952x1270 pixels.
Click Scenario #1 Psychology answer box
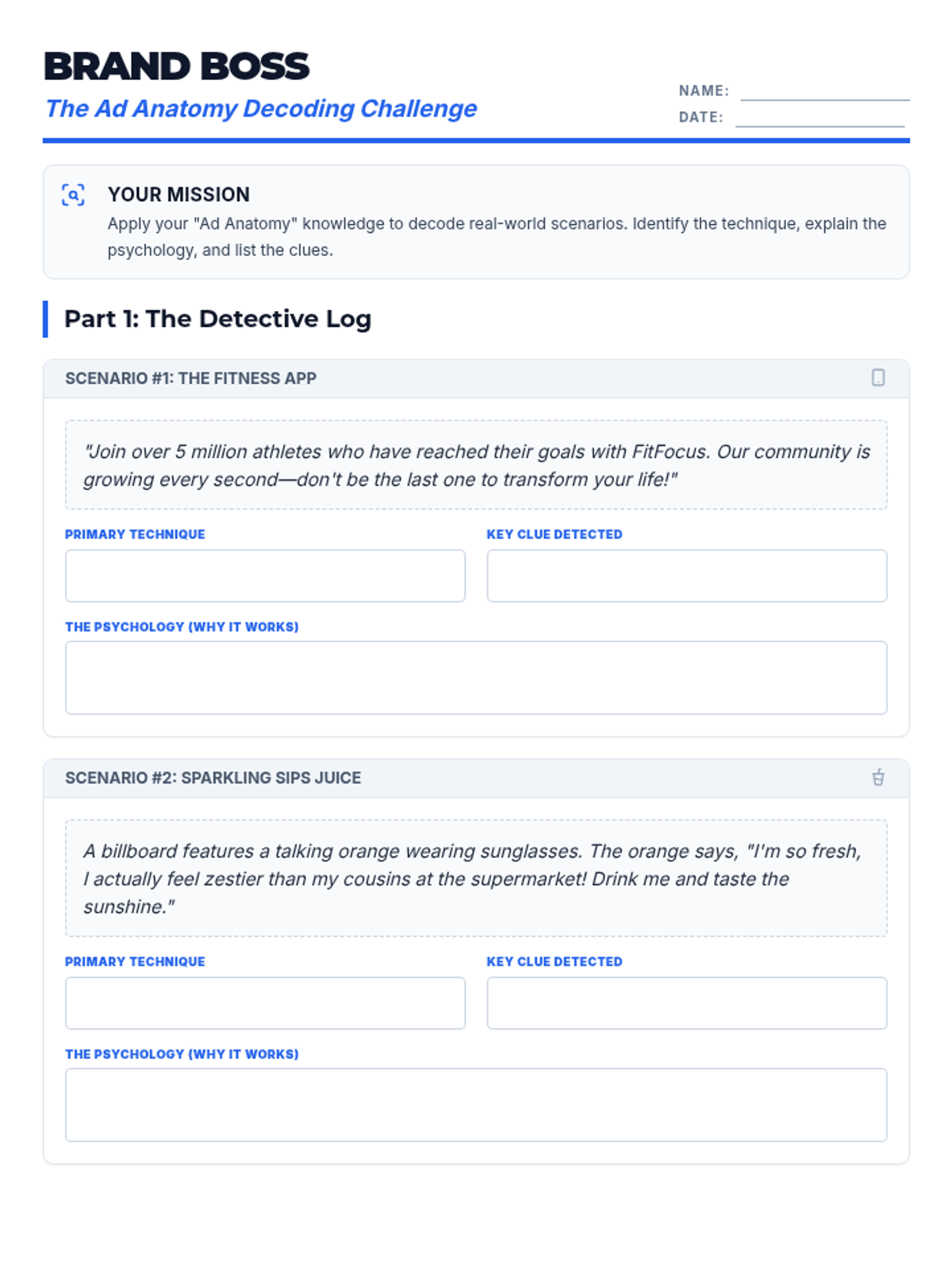[476, 678]
